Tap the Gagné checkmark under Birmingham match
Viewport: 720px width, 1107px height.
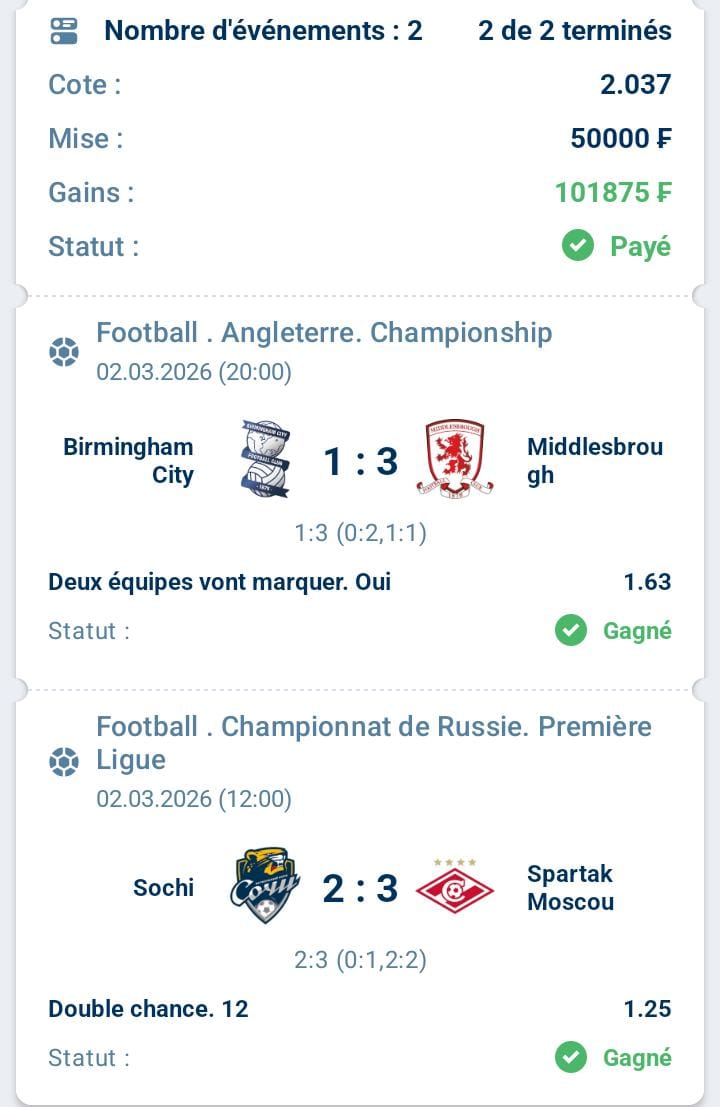571,630
